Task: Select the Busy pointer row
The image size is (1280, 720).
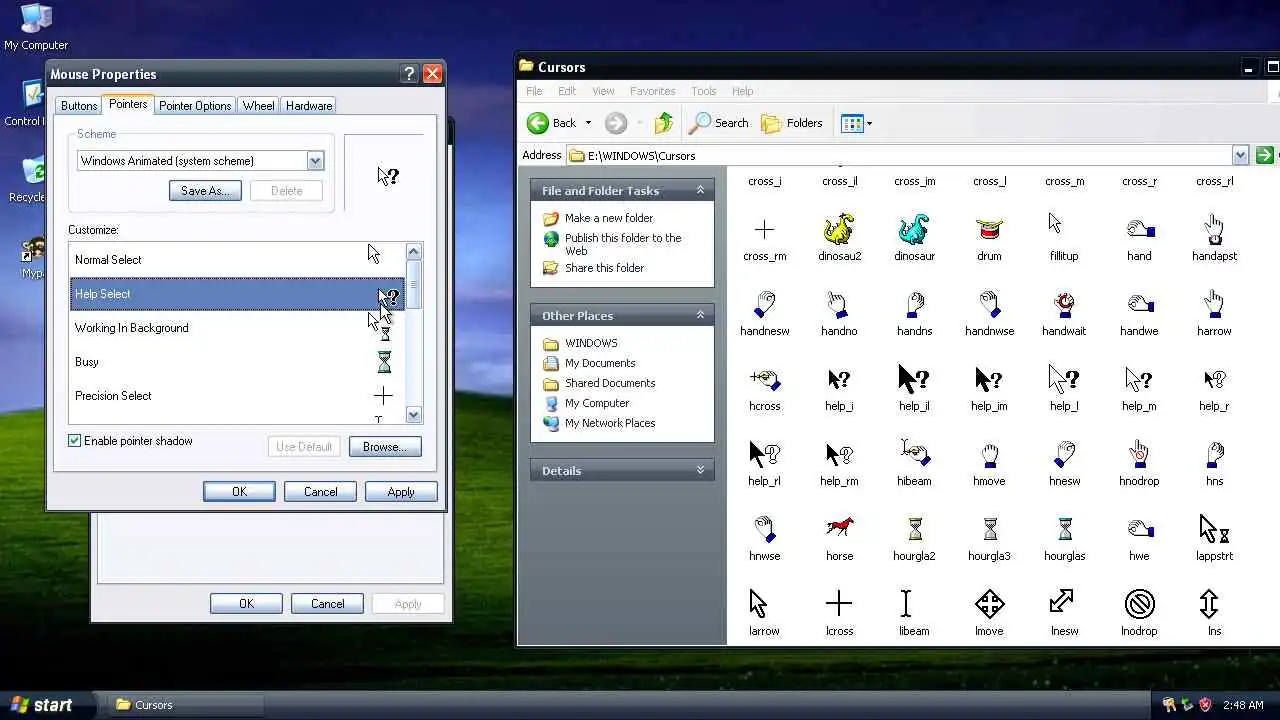Action: [x=237, y=362]
